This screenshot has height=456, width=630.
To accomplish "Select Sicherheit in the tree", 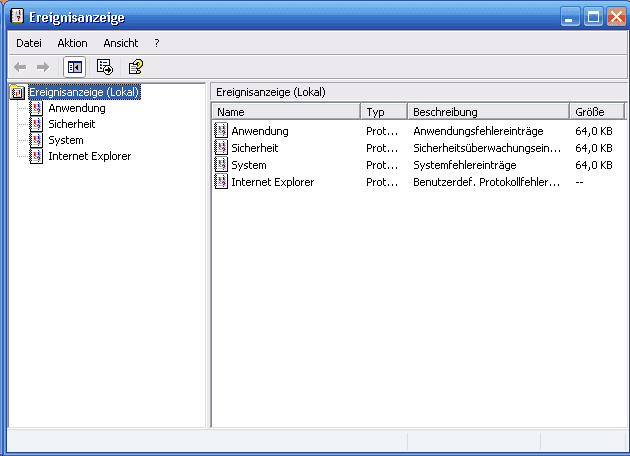I will 72,124.
